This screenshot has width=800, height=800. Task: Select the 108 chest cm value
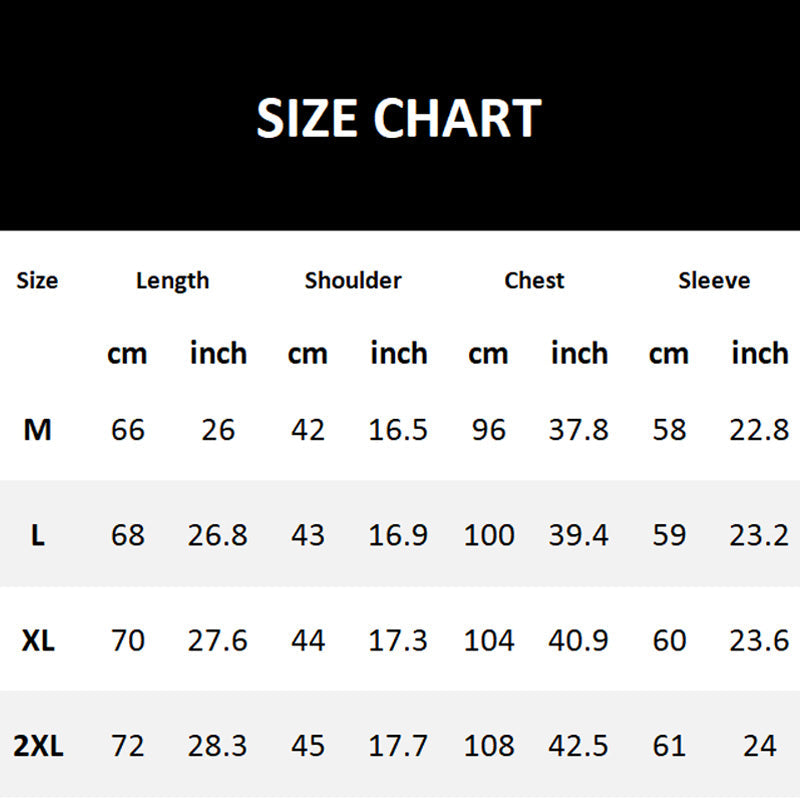(489, 746)
